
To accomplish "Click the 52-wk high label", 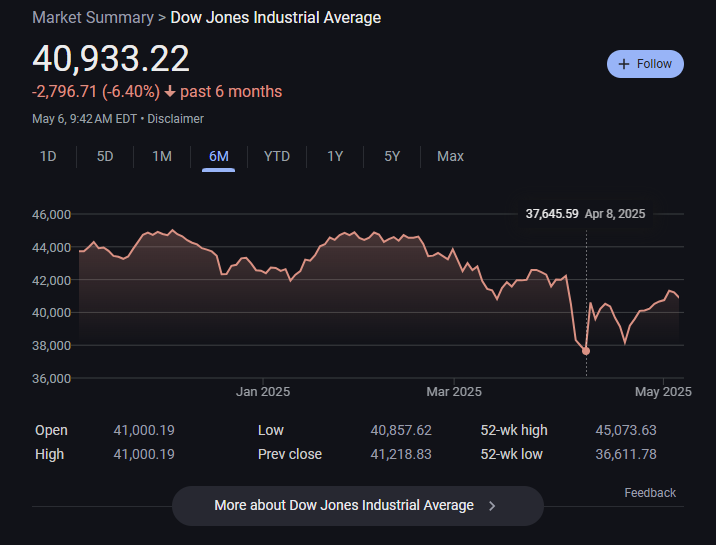I will (514, 430).
